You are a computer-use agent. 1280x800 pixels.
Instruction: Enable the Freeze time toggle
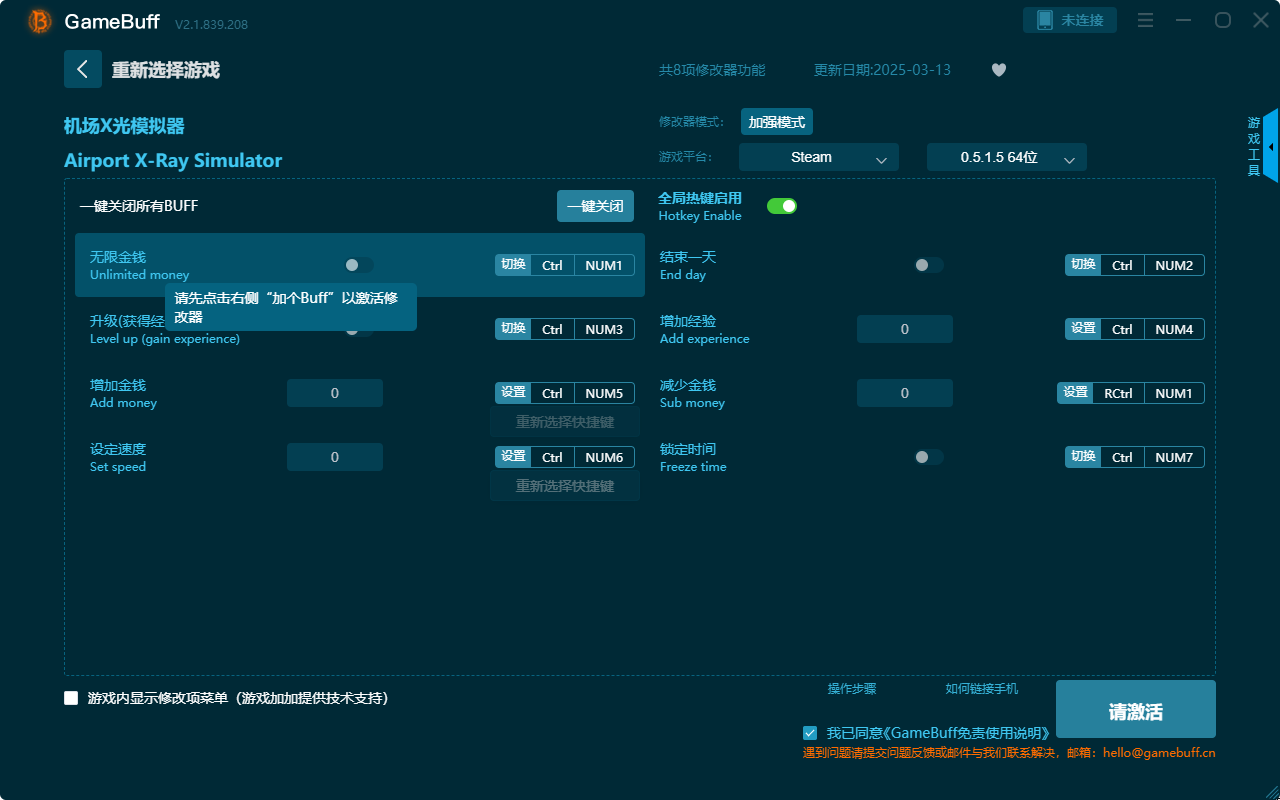click(928, 456)
